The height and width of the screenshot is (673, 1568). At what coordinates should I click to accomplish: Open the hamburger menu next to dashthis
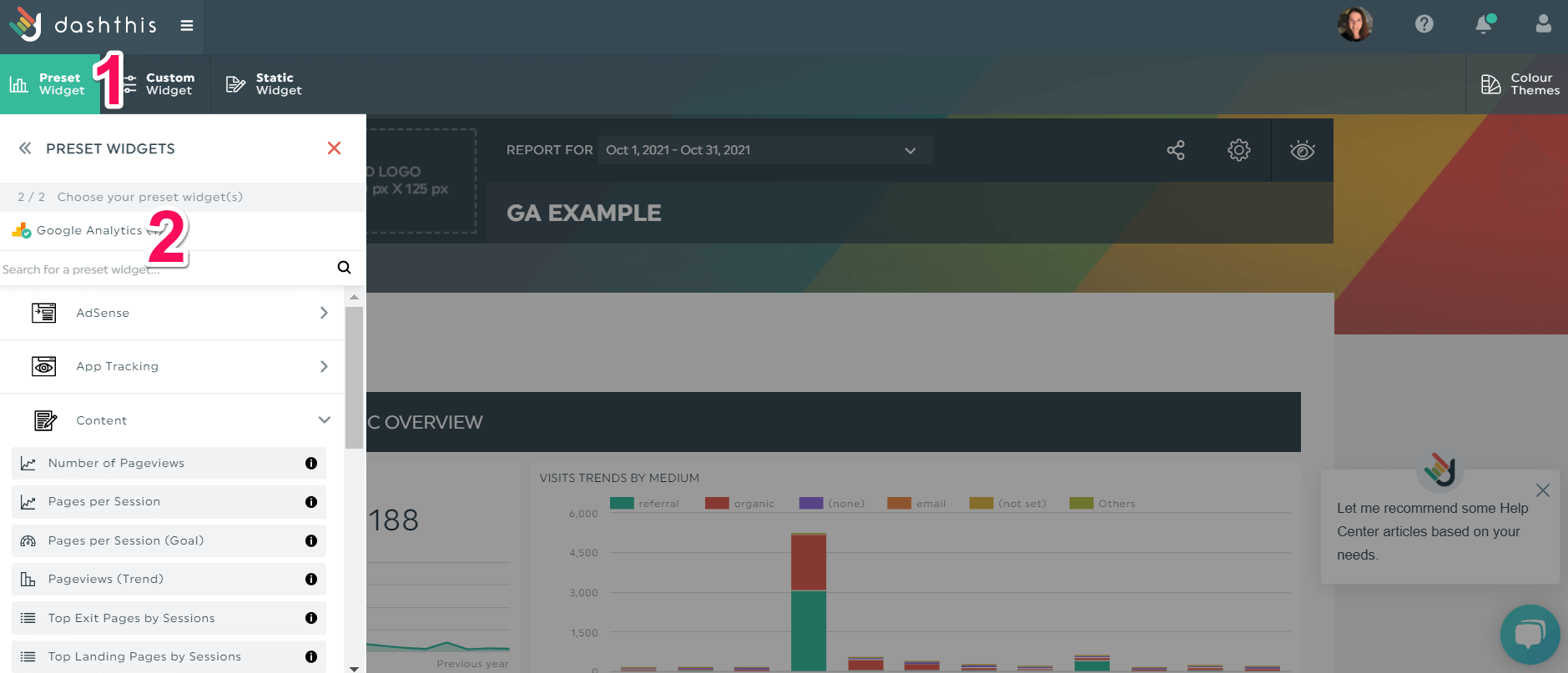click(187, 26)
